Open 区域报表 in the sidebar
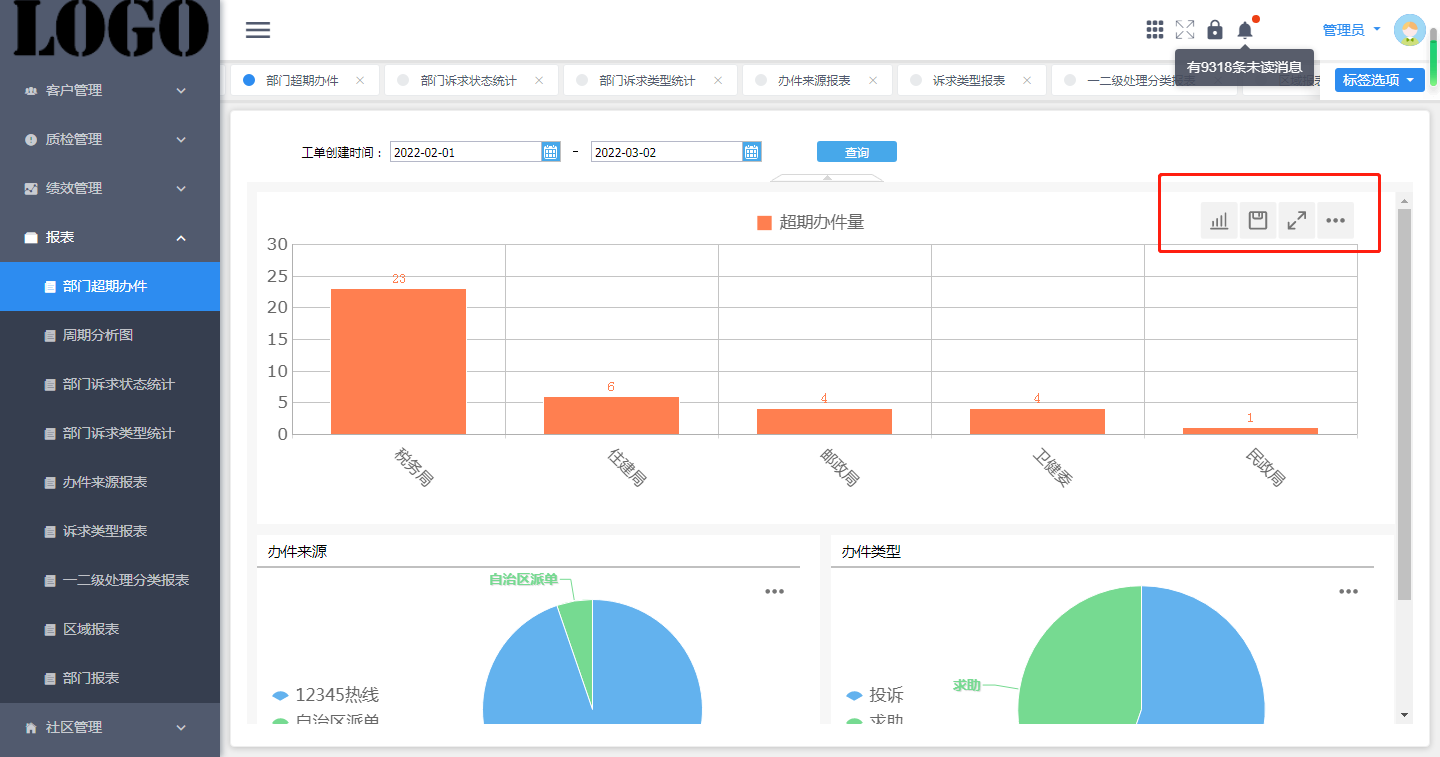The height and width of the screenshot is (757, 1440). click(110, 629)
